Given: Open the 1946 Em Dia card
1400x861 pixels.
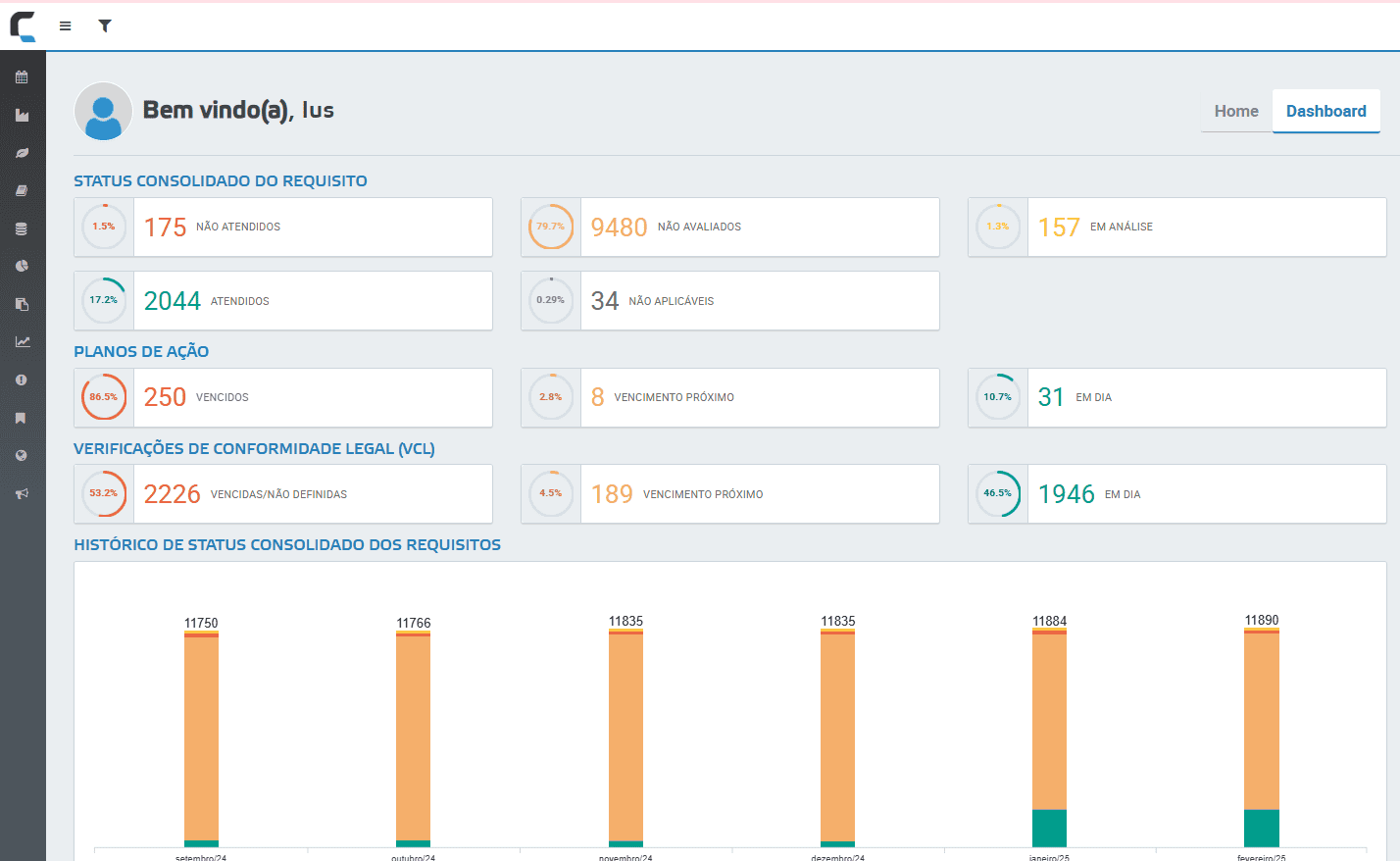Looking at the screenshot, I should point(1177,494).
